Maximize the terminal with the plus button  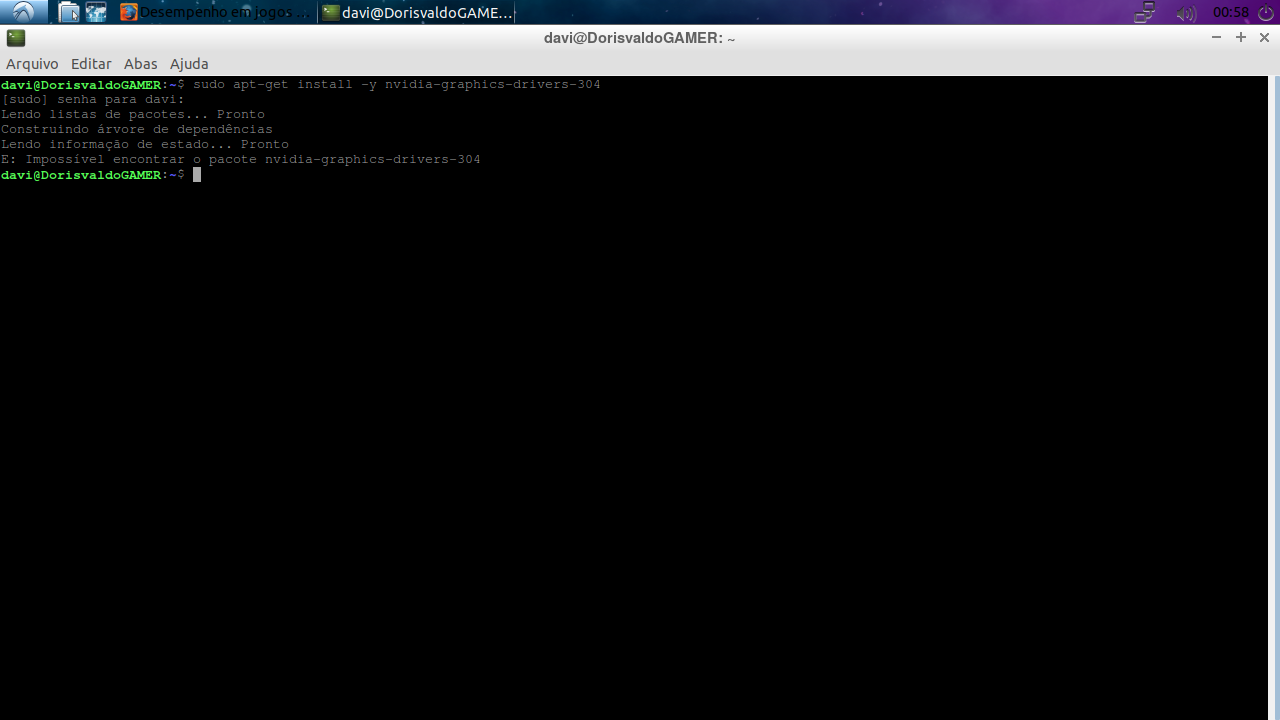point(1241,38)
